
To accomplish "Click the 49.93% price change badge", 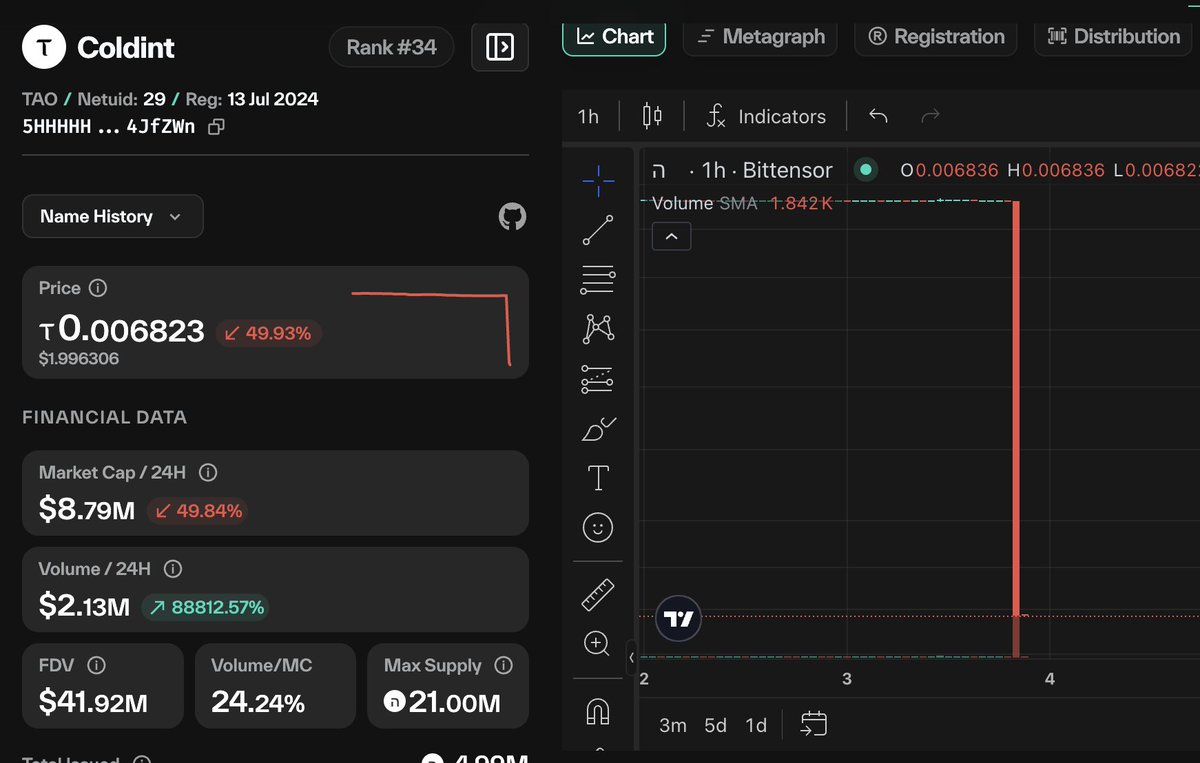I will point(268,333).
